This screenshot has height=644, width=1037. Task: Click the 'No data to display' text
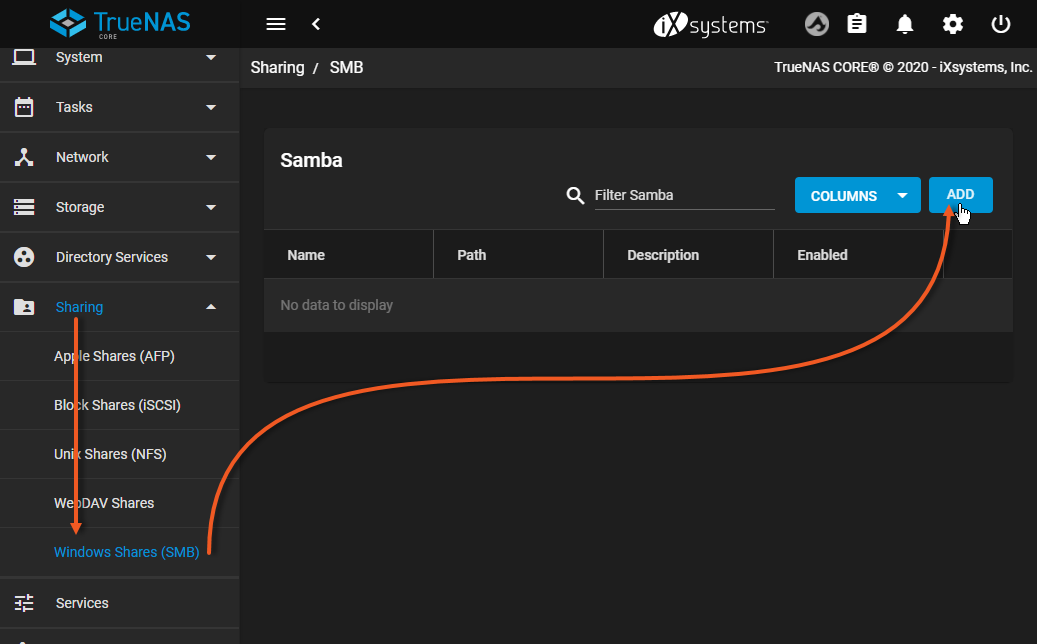337,305
